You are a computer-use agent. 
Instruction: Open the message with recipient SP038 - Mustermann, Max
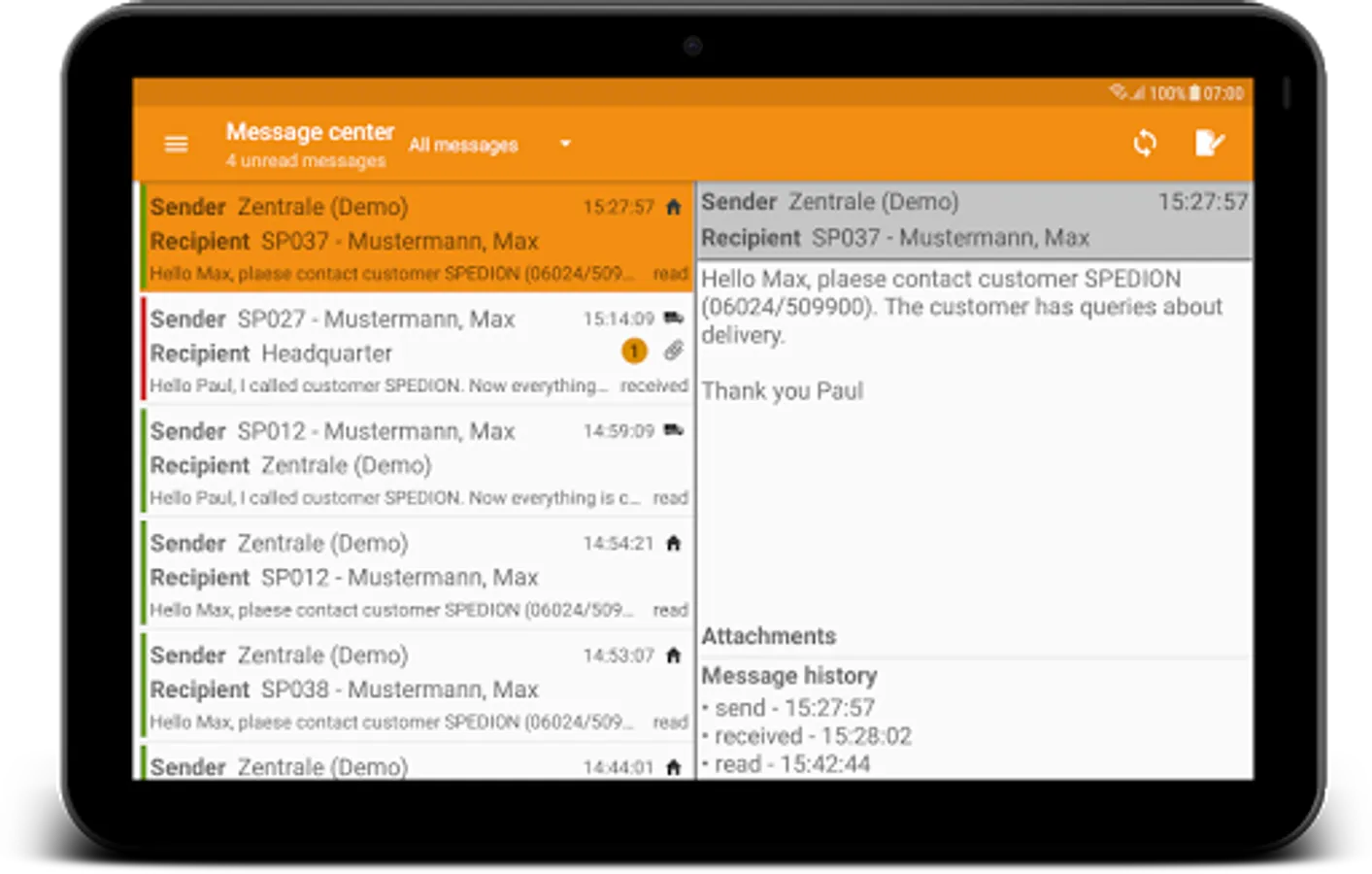tap(418, 687)
